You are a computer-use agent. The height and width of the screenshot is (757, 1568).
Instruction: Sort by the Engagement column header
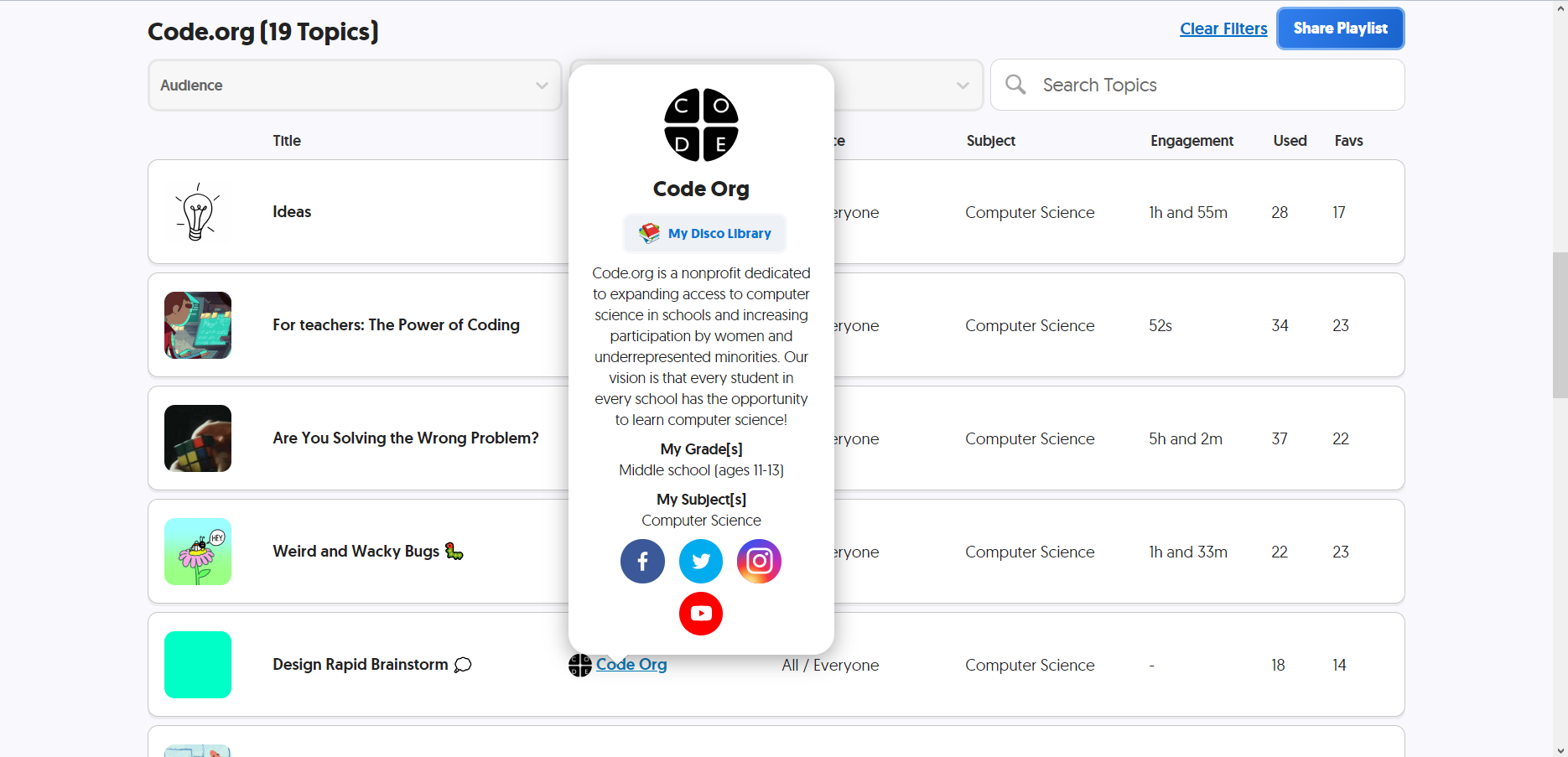point(1192,141)
